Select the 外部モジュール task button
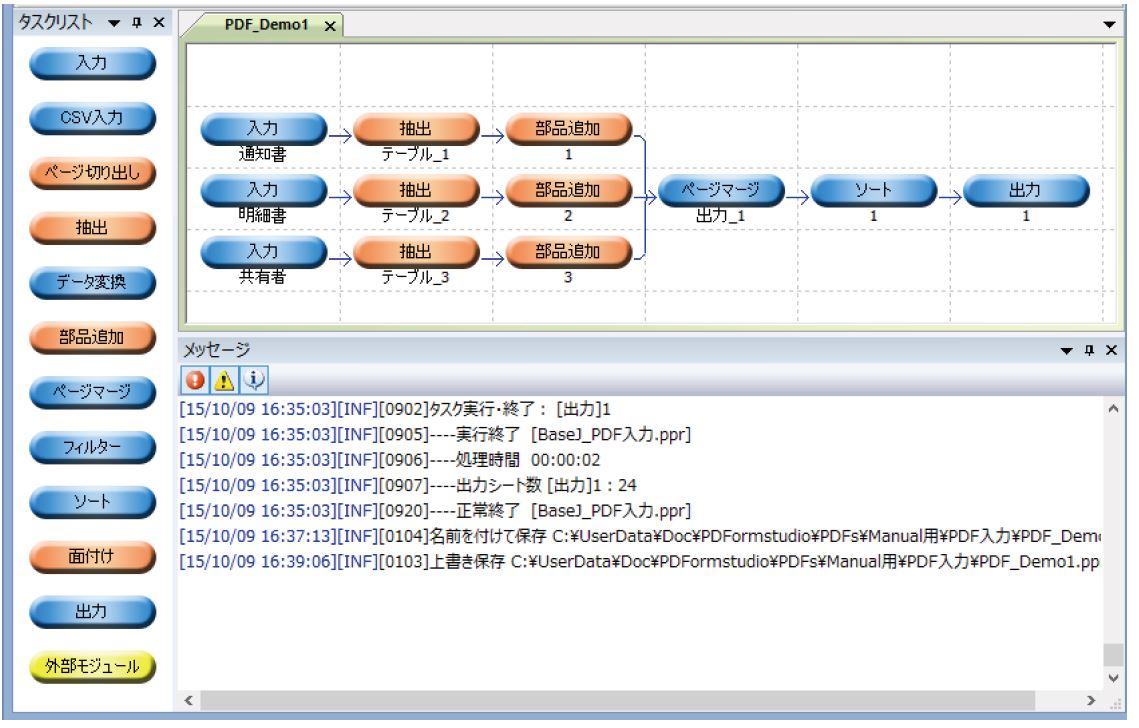The height and width of the screenshot is (728, 1139). 92,664
